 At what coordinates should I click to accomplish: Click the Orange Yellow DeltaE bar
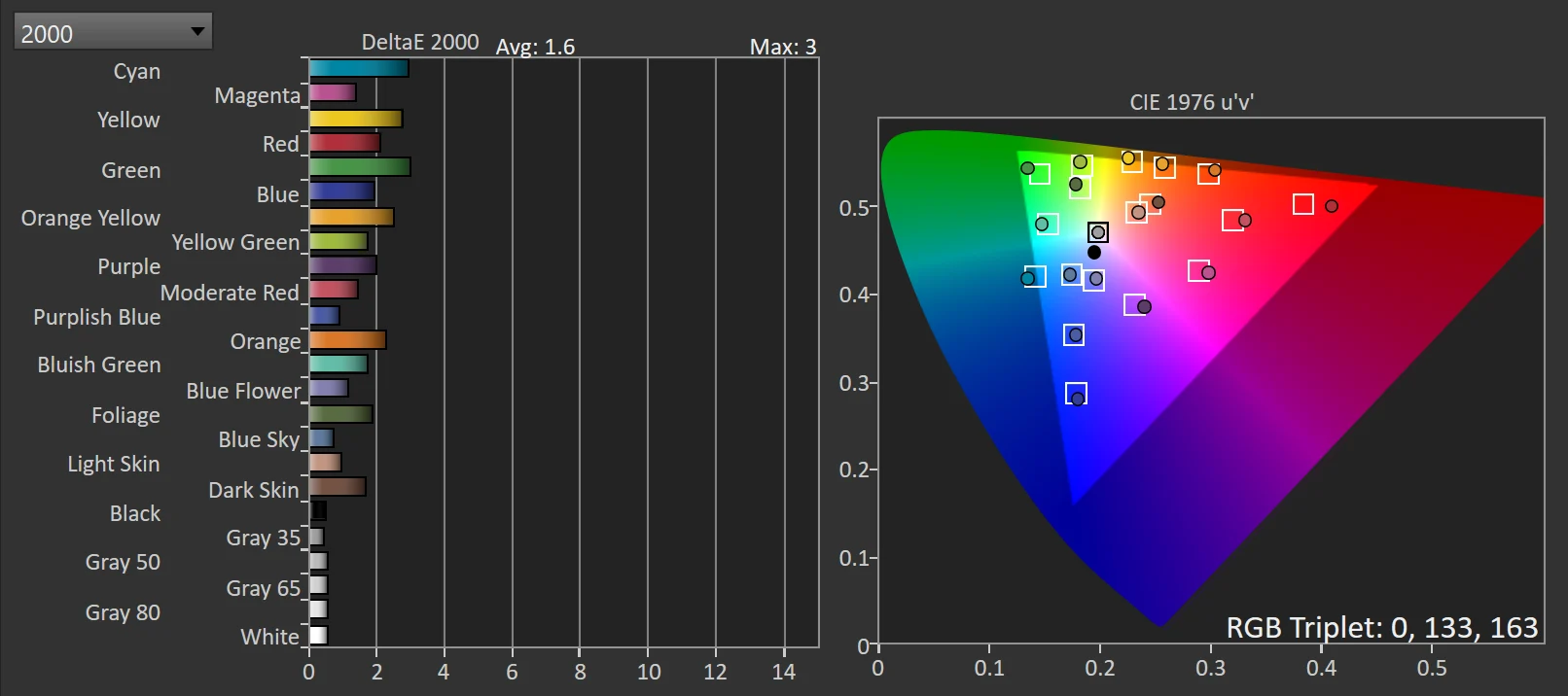click(x=351, y=217)
